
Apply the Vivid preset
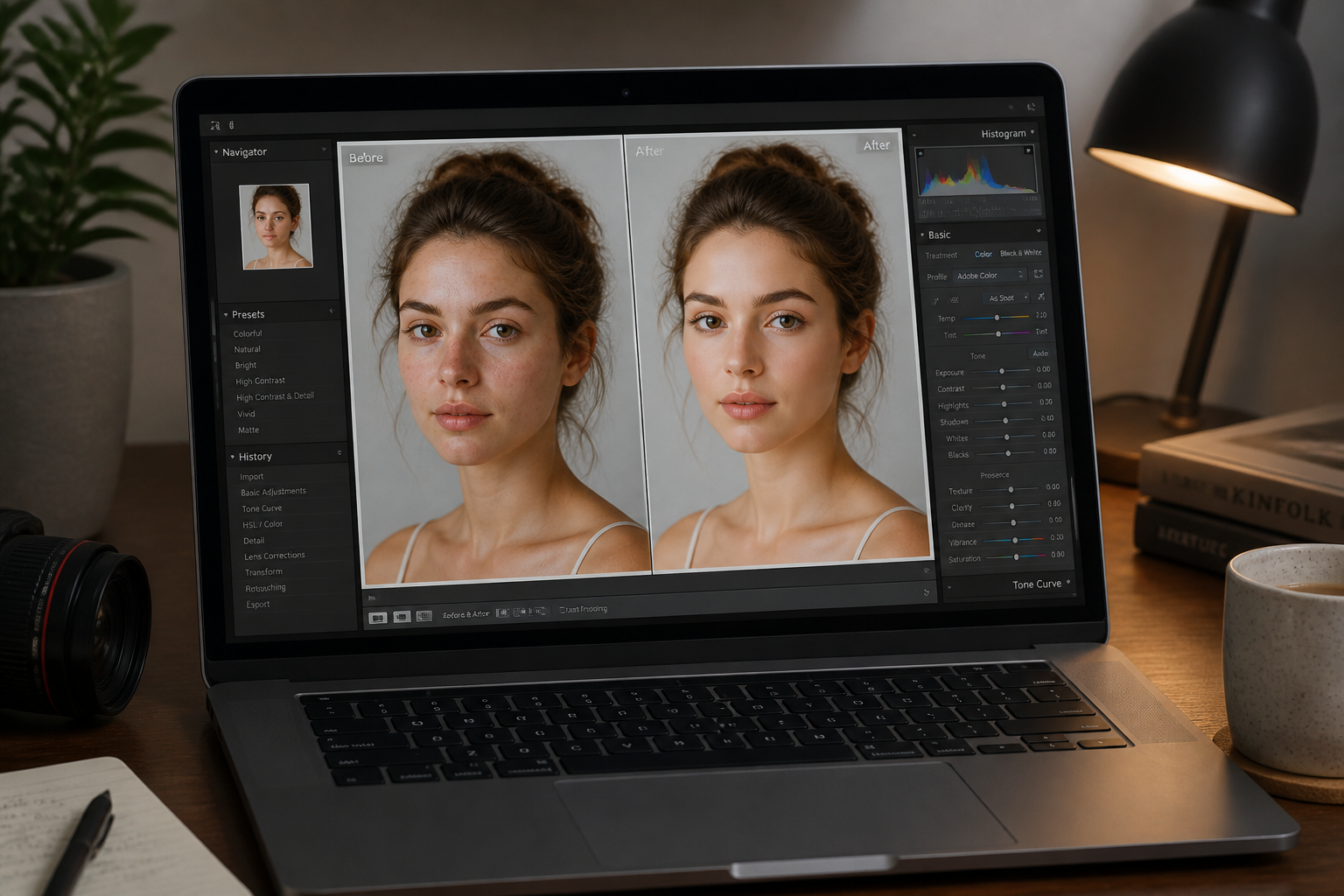coord(246,414)
